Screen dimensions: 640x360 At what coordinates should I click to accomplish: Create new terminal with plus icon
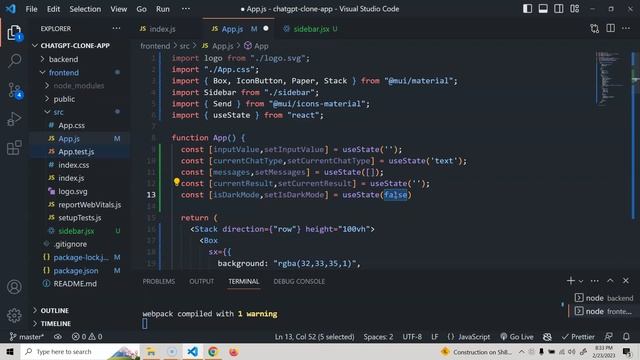[x=571, y=280]
